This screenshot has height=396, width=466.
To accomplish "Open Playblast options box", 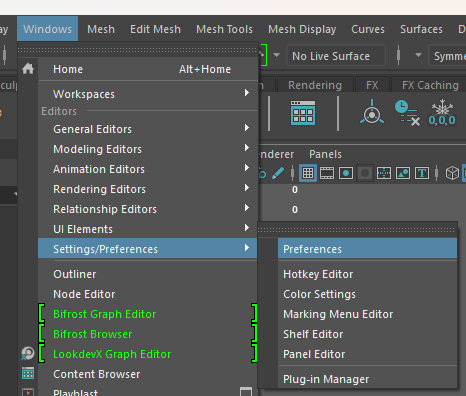I will coord(246,392).
